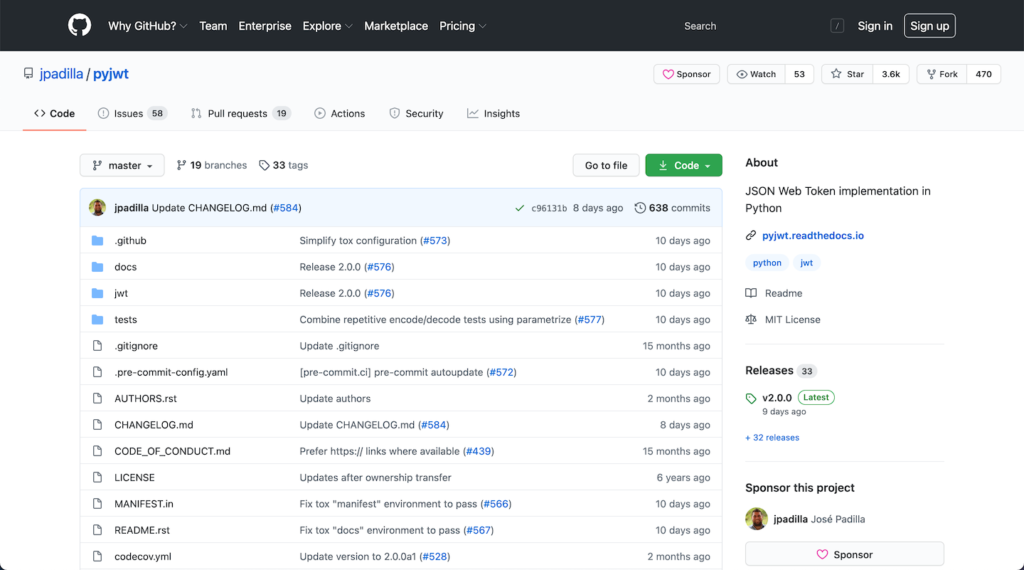Open the commit history clock icon
This screenshot has height=570, width=1024.
coord(640,208)
